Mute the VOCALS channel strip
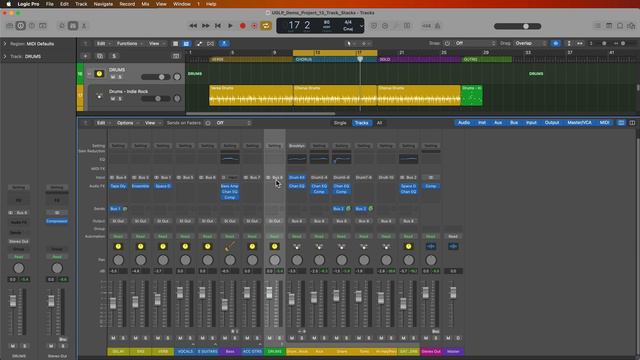 (180, 338)
